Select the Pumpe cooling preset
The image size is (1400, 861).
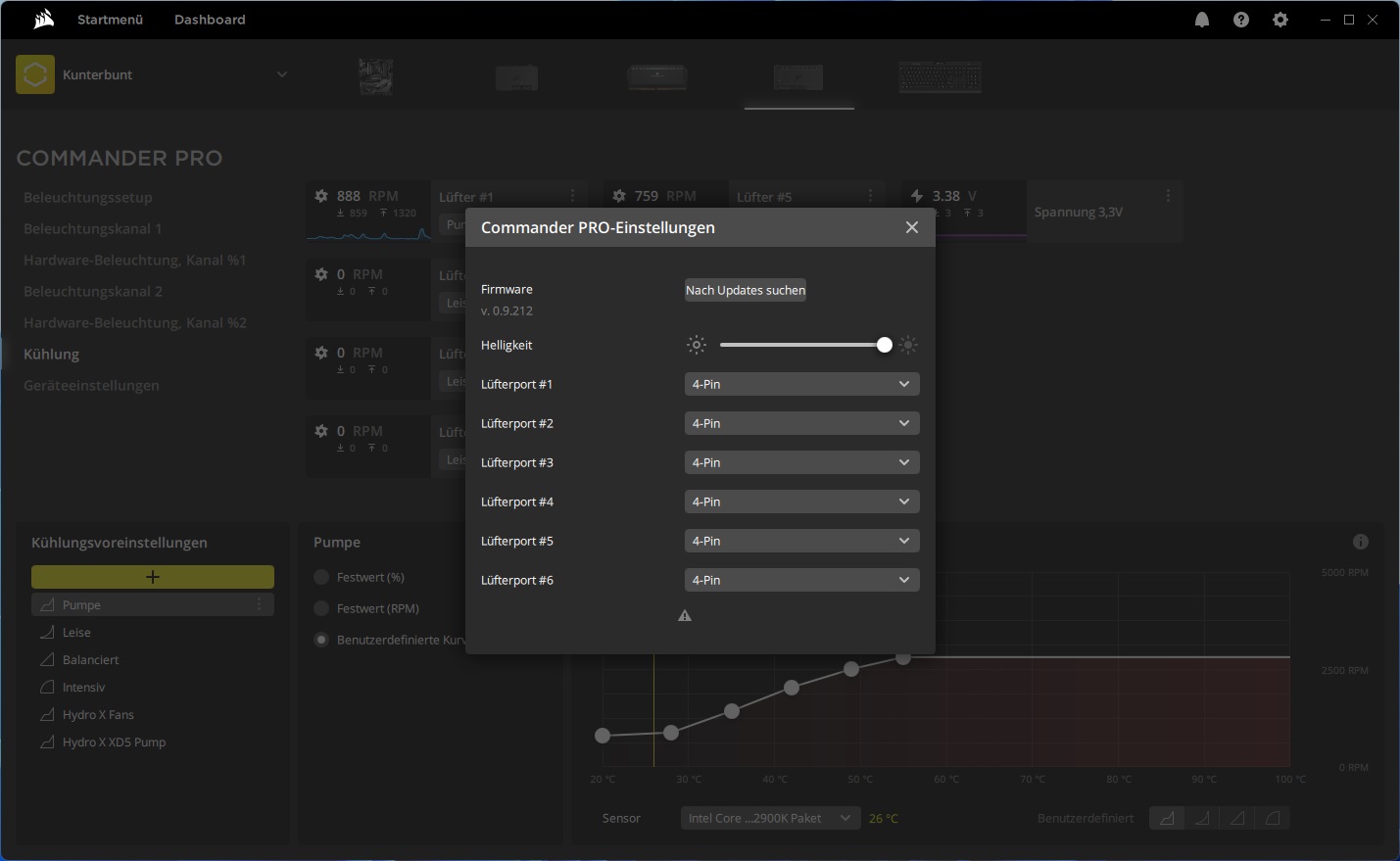click(153, 604)
